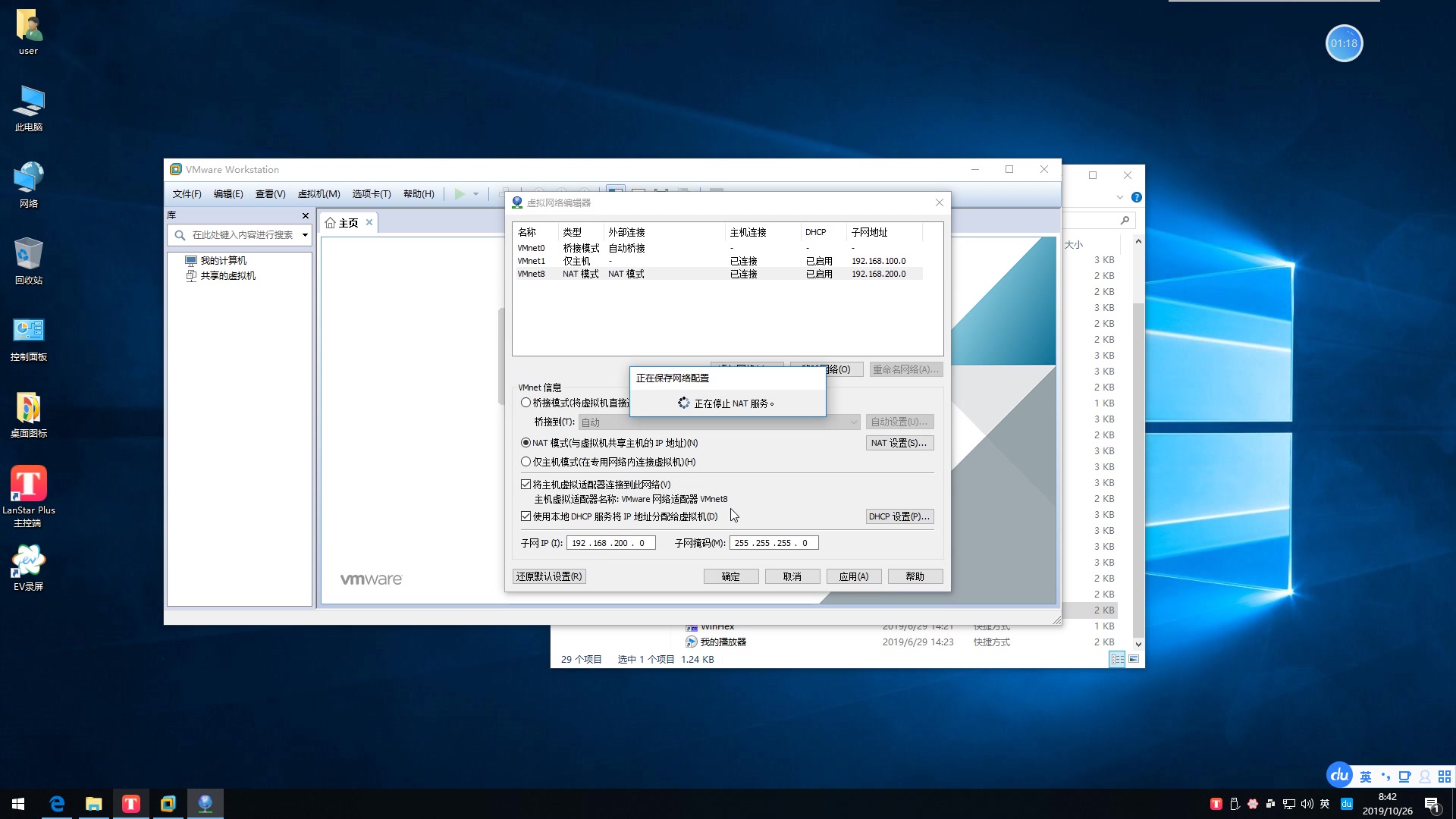Select 桥接模式 radio button

526,403
